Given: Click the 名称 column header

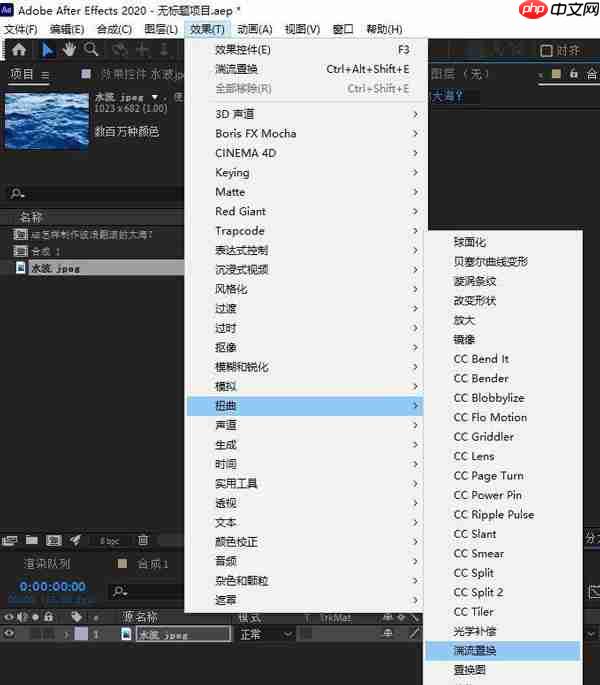Looking at the screenshot, I should click(x=30, y=217).
